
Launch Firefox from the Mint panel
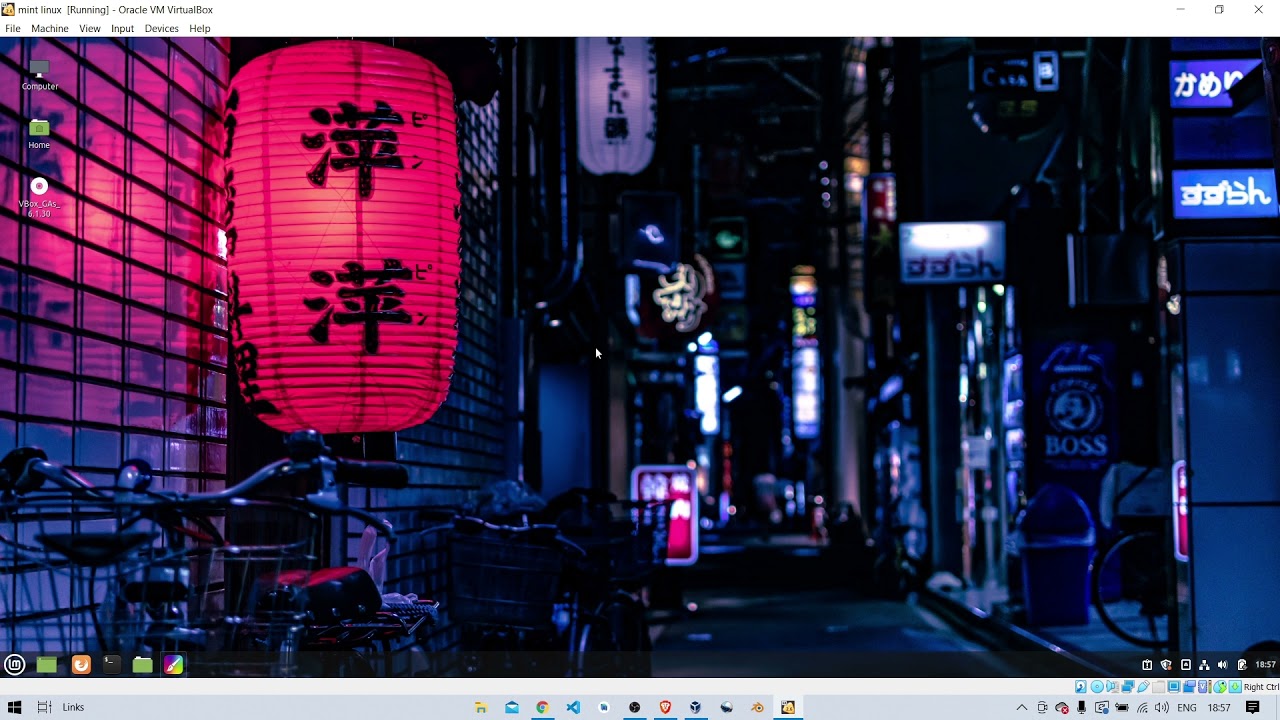(x=80, y=664)
